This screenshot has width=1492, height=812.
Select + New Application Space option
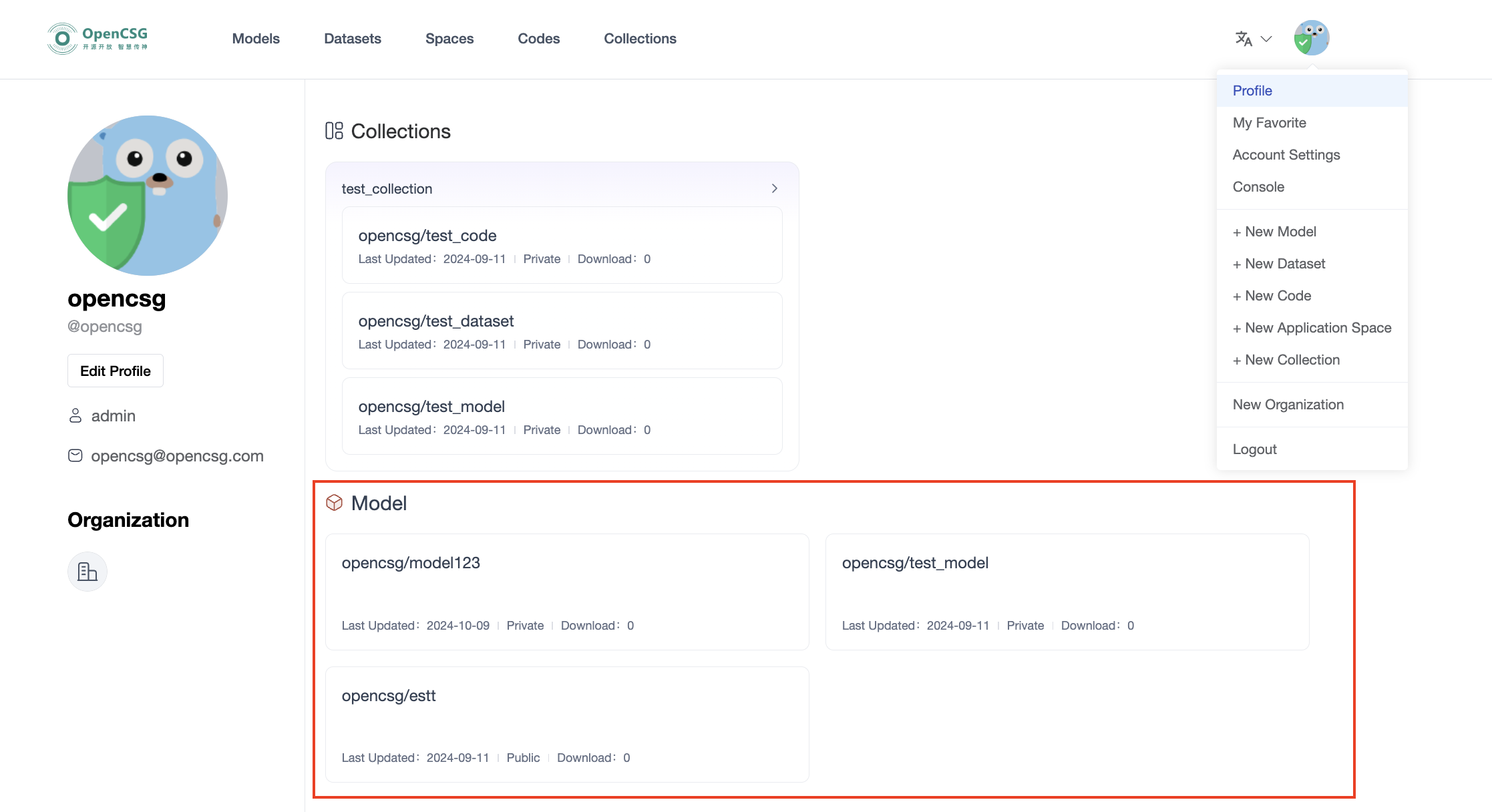[1312, 327]
